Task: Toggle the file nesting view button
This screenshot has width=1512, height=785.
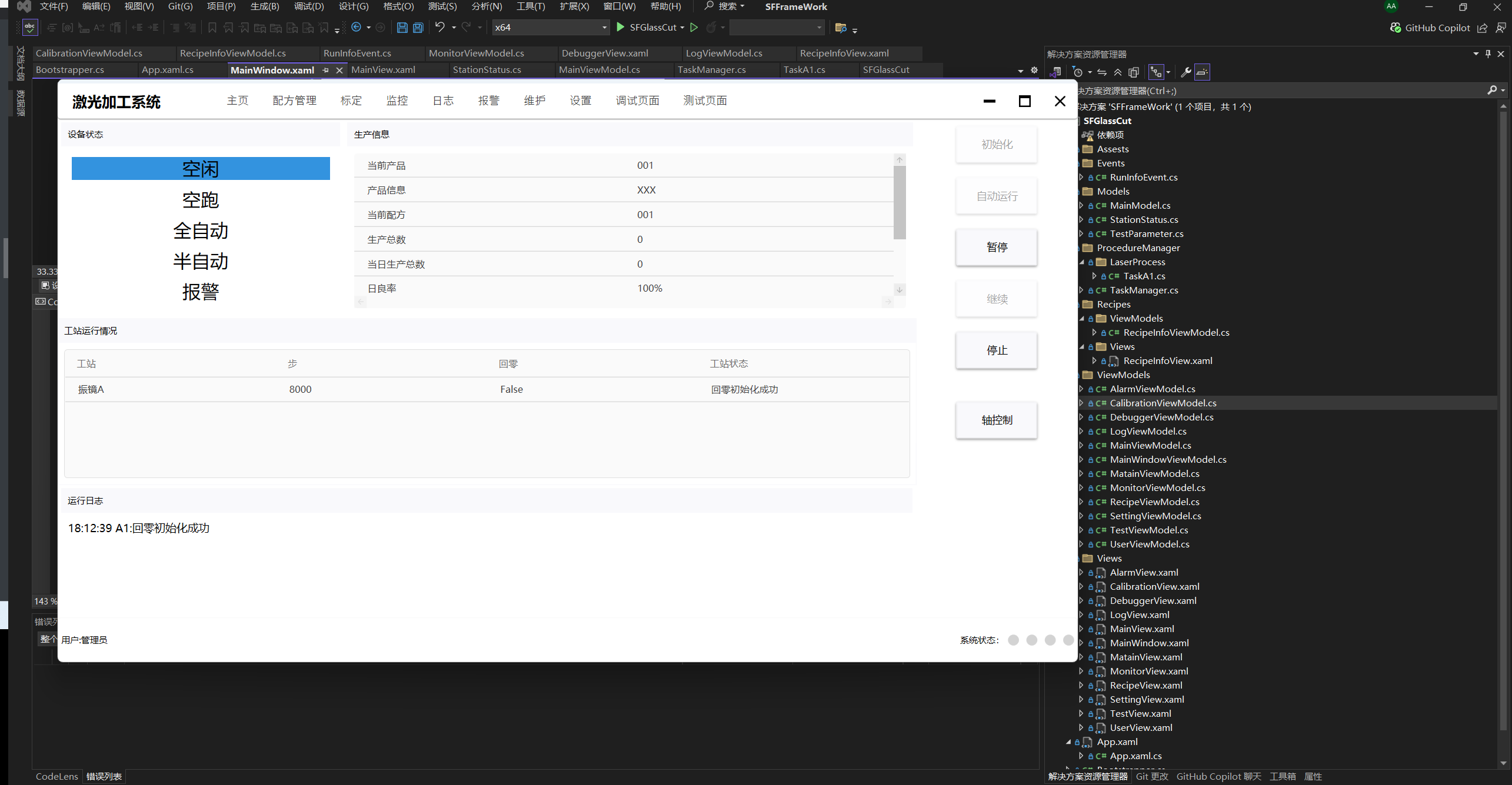Action: coord(1156,72)
